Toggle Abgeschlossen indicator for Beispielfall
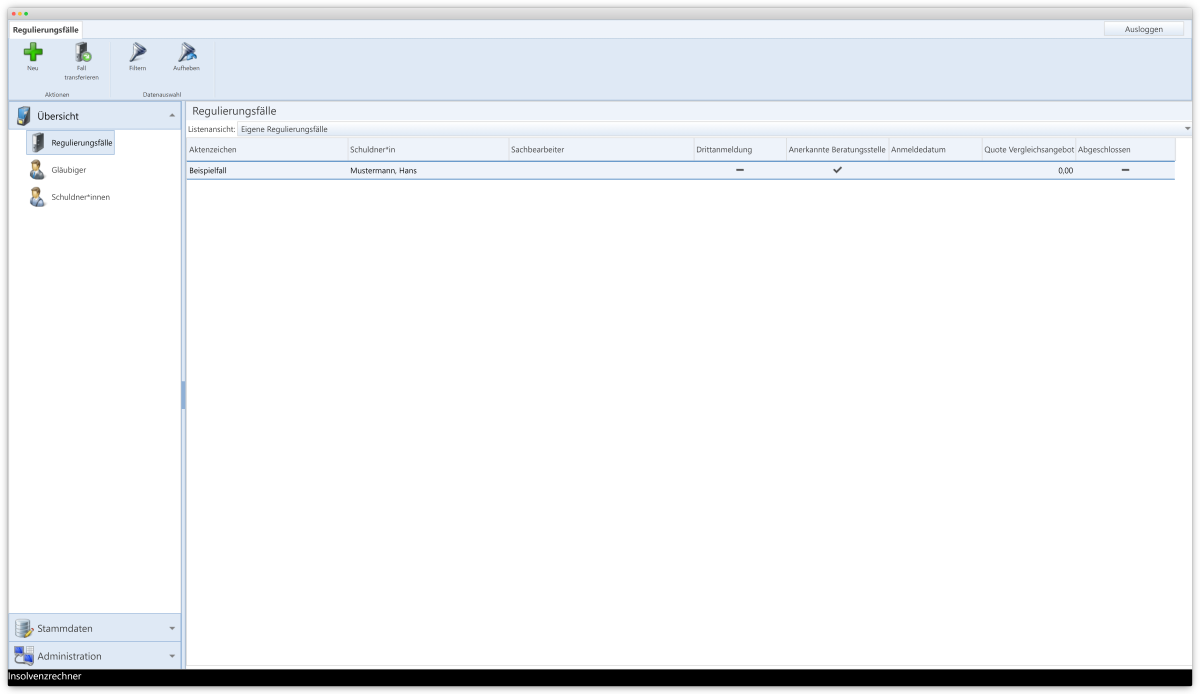The height and width of the screenshot is (694, 1200). [x=1125, y=171]
